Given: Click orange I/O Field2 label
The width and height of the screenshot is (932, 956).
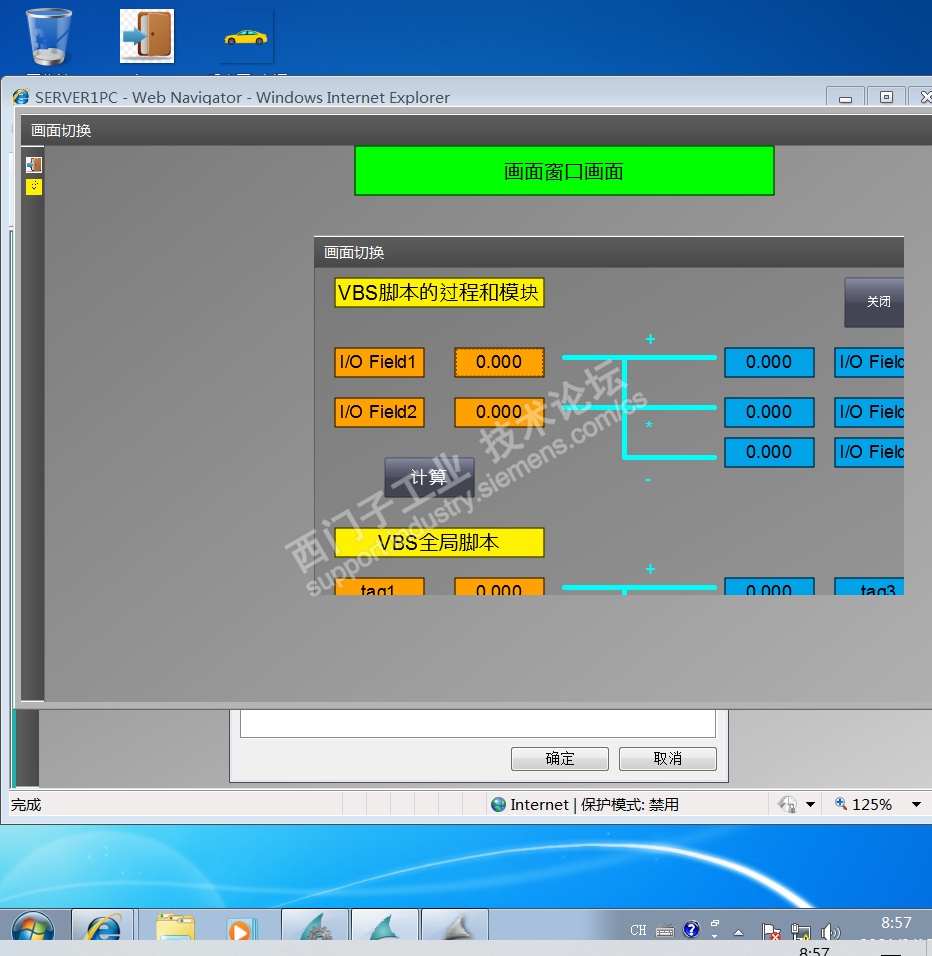Looking at the screenshot, I should [x=379, y=412].
